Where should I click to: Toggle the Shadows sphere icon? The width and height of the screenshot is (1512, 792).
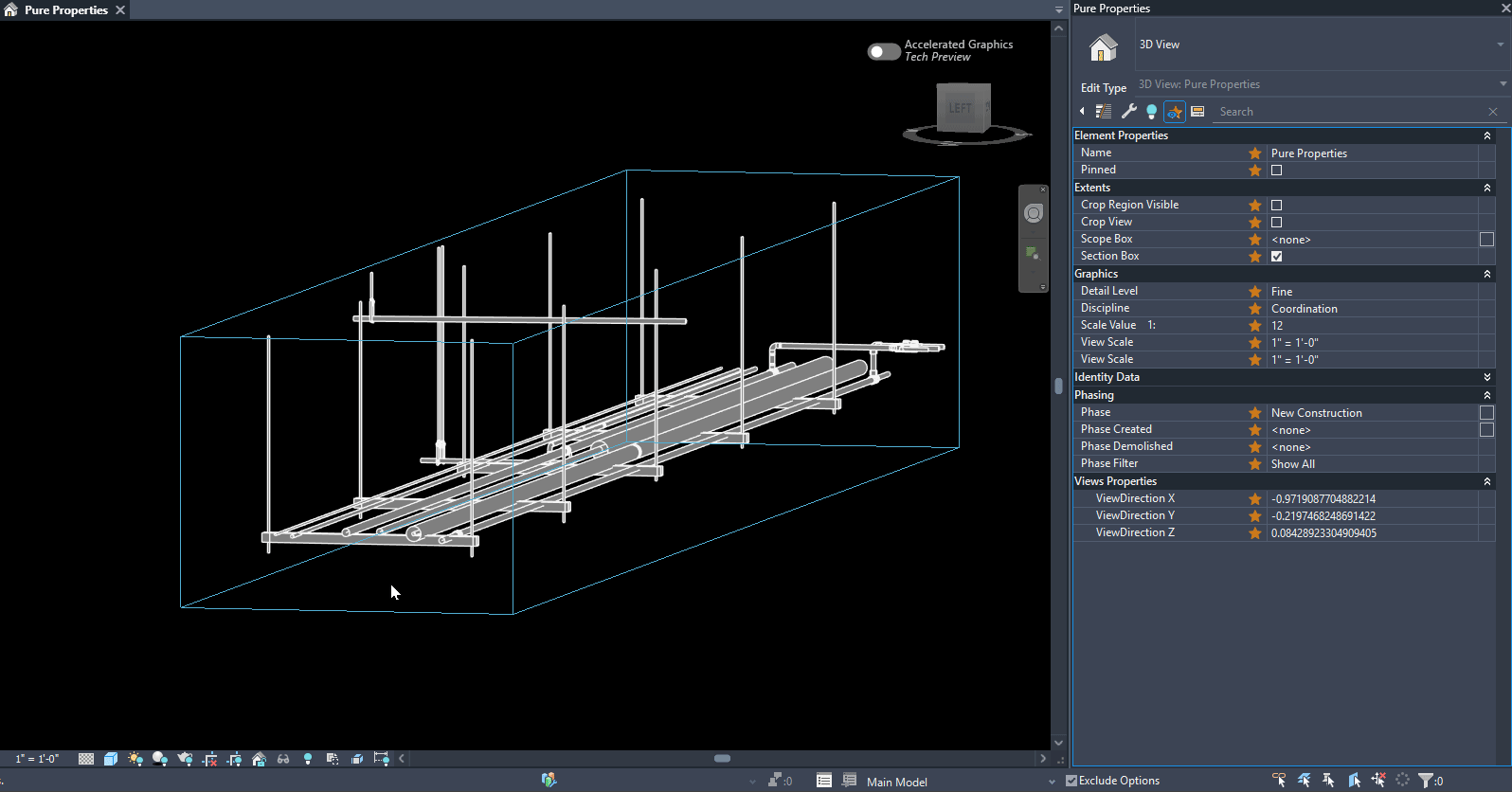point(160,759)
